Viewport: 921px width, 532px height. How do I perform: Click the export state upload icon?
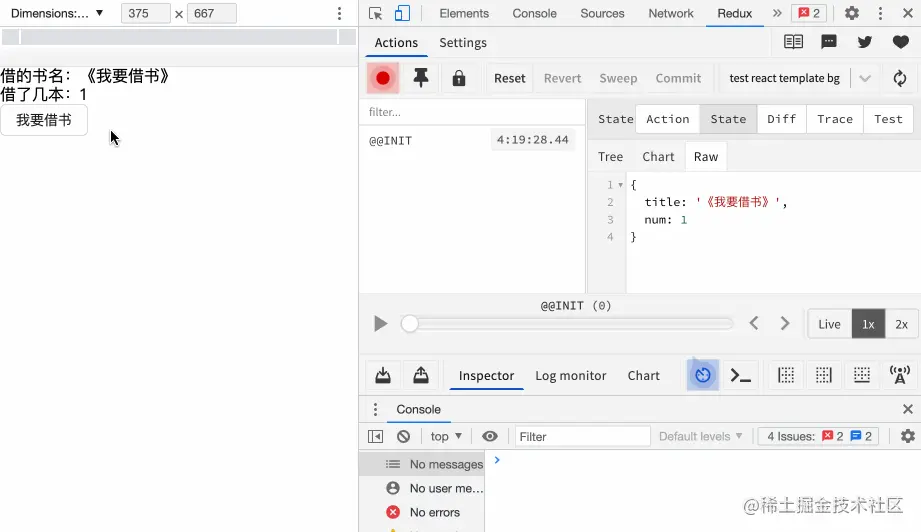point(421,375)
